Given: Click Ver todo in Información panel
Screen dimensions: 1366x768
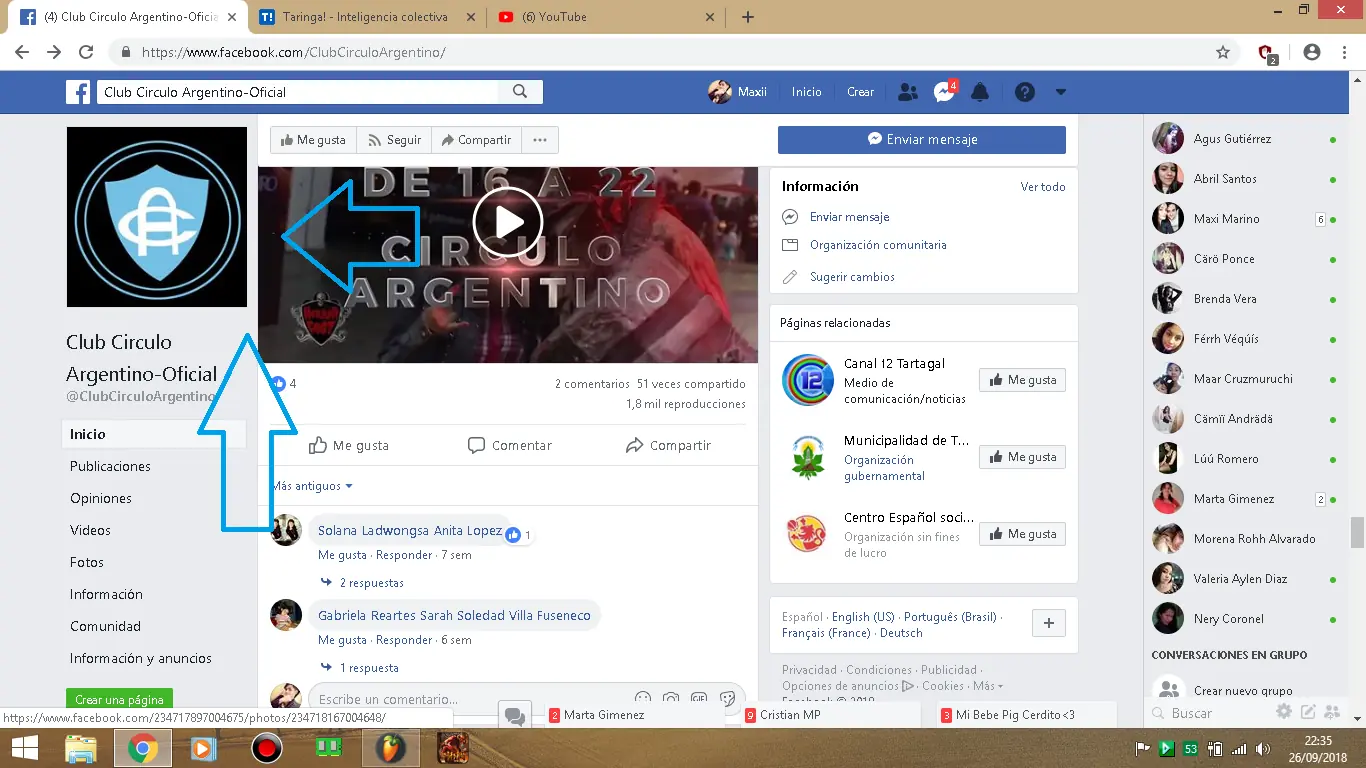Looking at the screenshot, I should coord(1043,187).
